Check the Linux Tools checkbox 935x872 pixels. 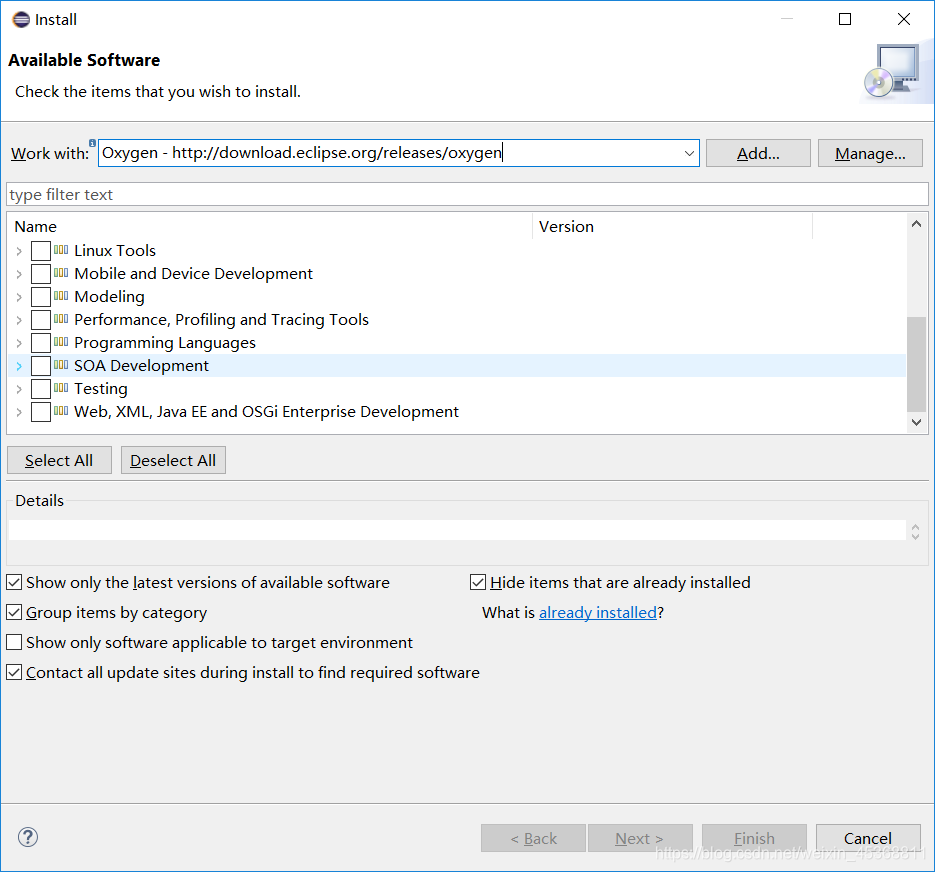41,251
